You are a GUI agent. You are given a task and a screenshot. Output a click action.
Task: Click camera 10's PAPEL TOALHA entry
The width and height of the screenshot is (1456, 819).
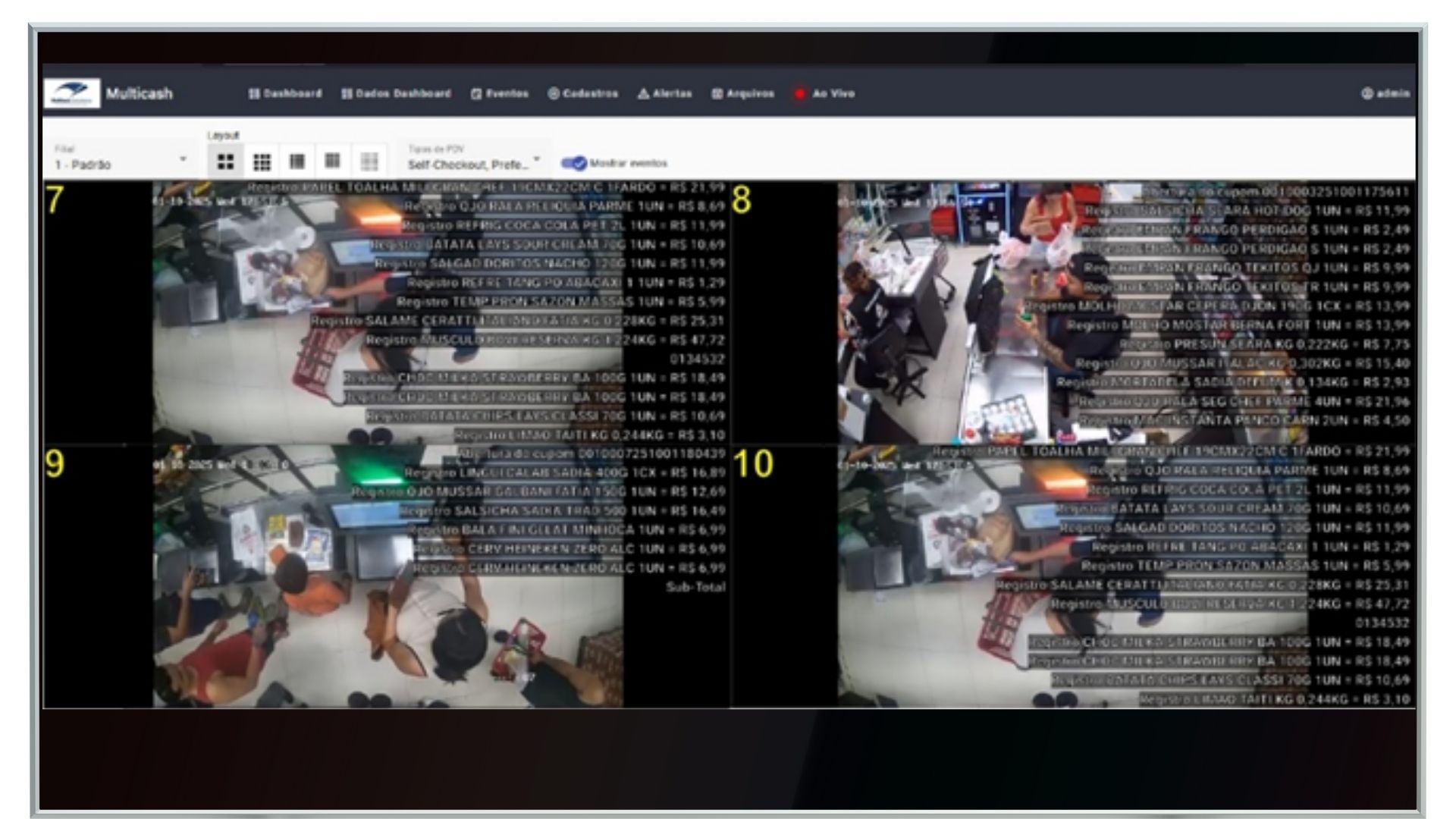click(1172, 451)
